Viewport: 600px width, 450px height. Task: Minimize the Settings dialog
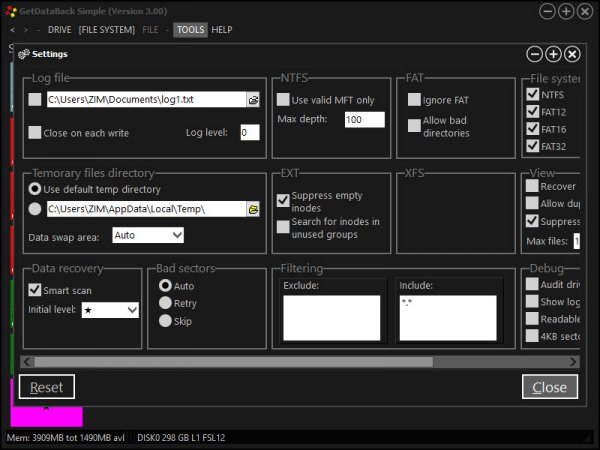click(x=534, y=54)
